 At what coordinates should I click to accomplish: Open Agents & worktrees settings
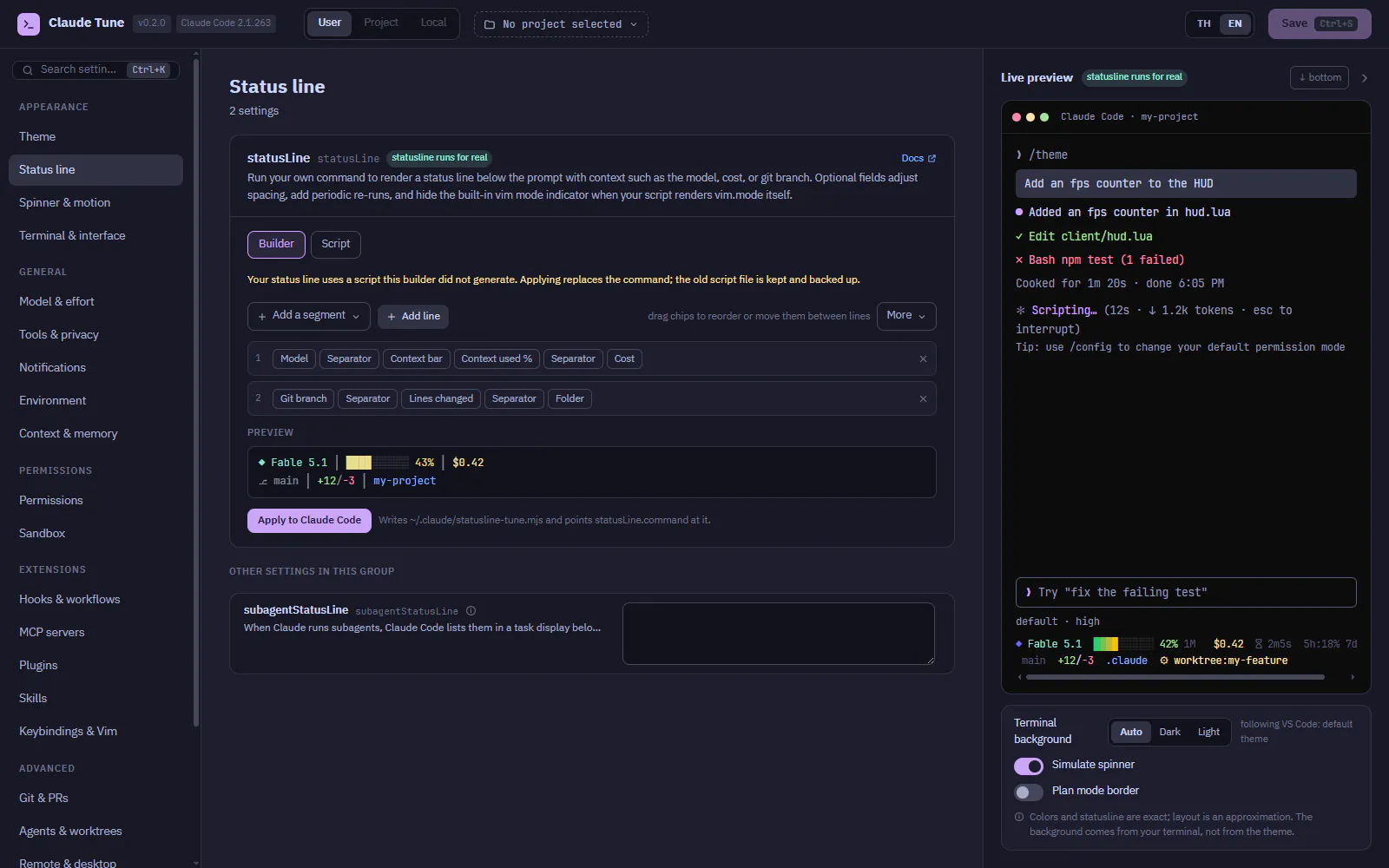coord(95,832)
